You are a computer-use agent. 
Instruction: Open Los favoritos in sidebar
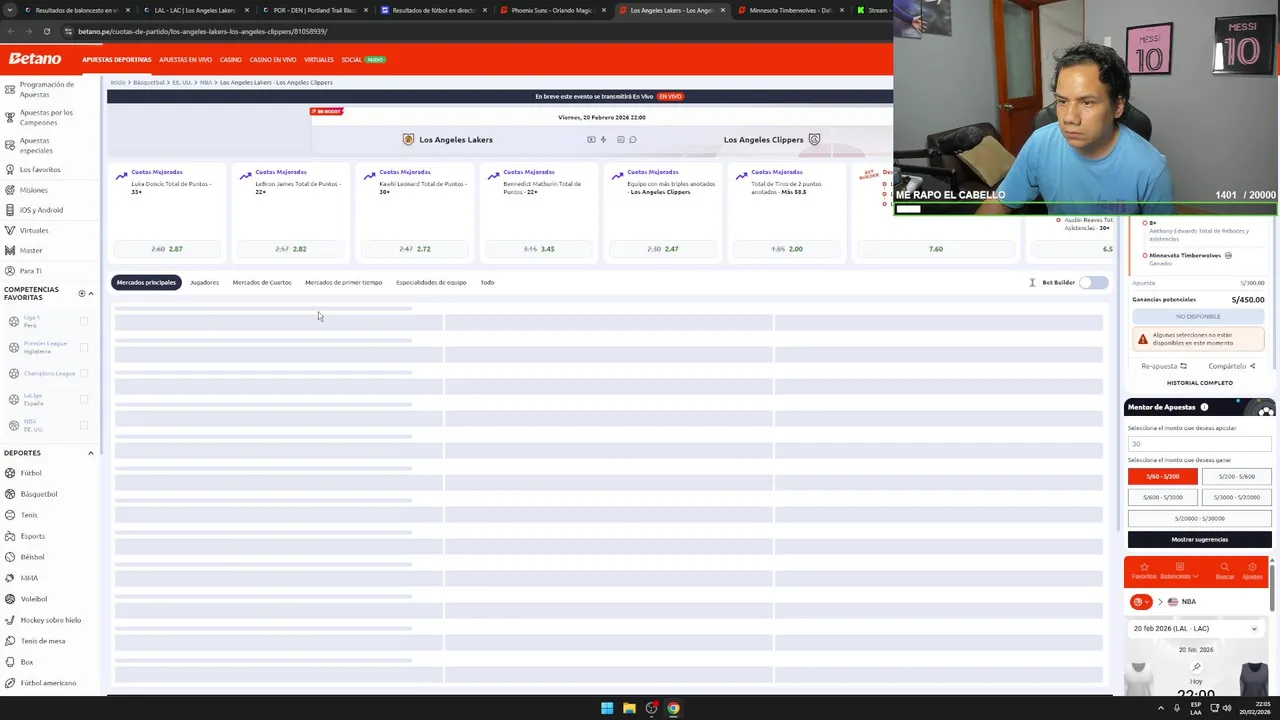[40, 169]
